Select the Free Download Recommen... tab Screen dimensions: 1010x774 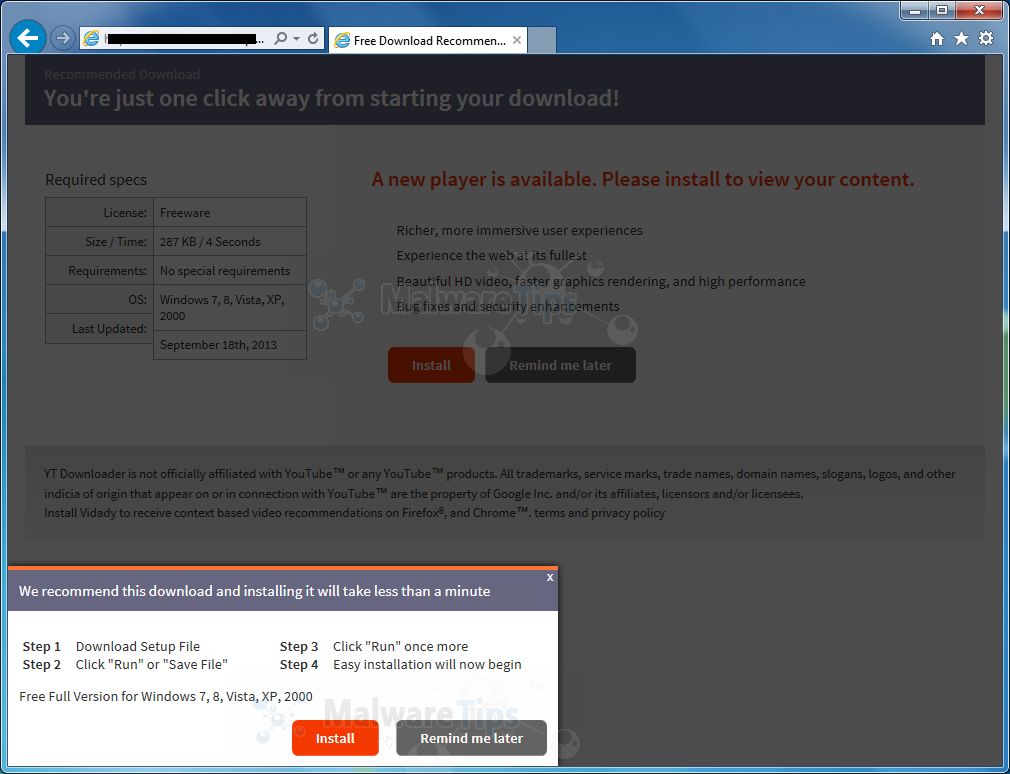tap(428, 41)
